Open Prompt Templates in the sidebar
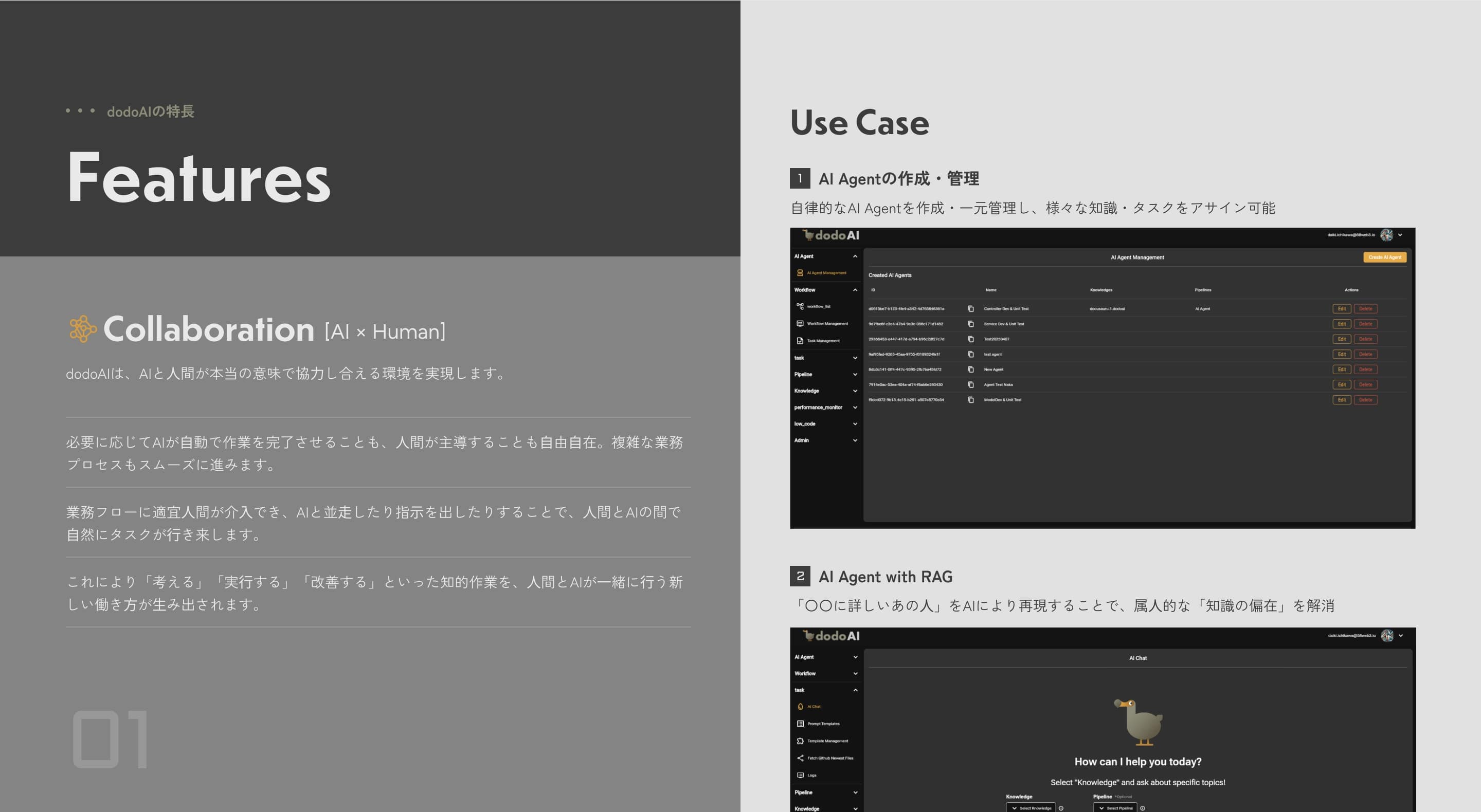The width and height of the screenshot is (1481, 812). (x=818, y=724)
